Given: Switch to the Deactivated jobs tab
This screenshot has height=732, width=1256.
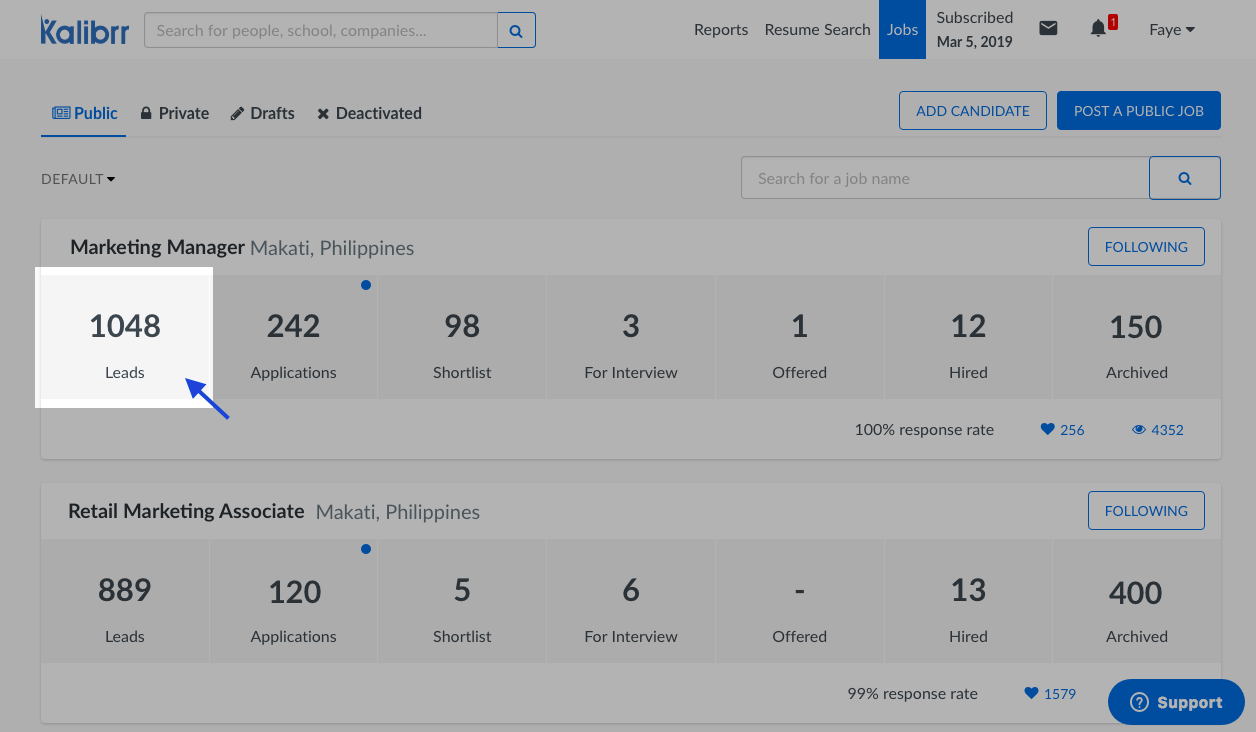Looking at the screenshot, I should pyautogui.click(x=369, y=114).
